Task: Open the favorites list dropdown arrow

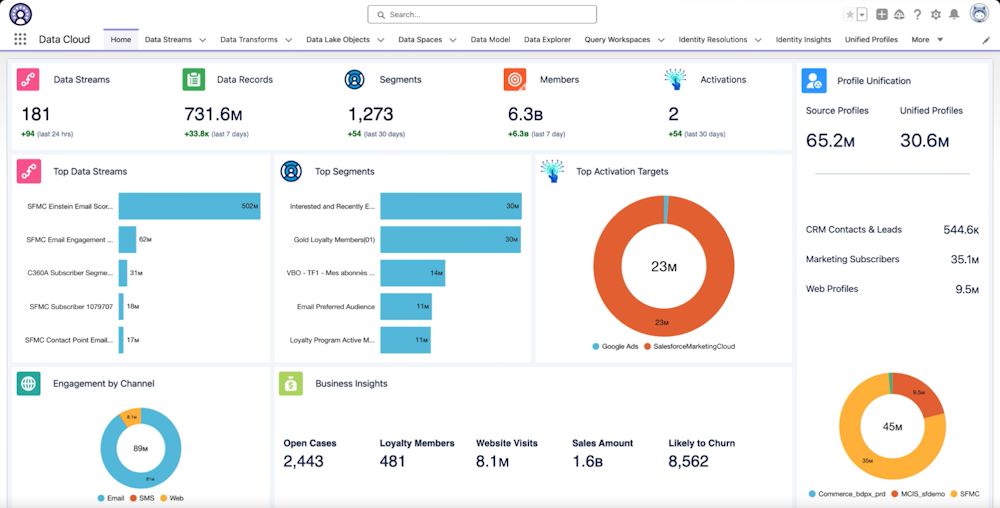Action: [862, 14]
